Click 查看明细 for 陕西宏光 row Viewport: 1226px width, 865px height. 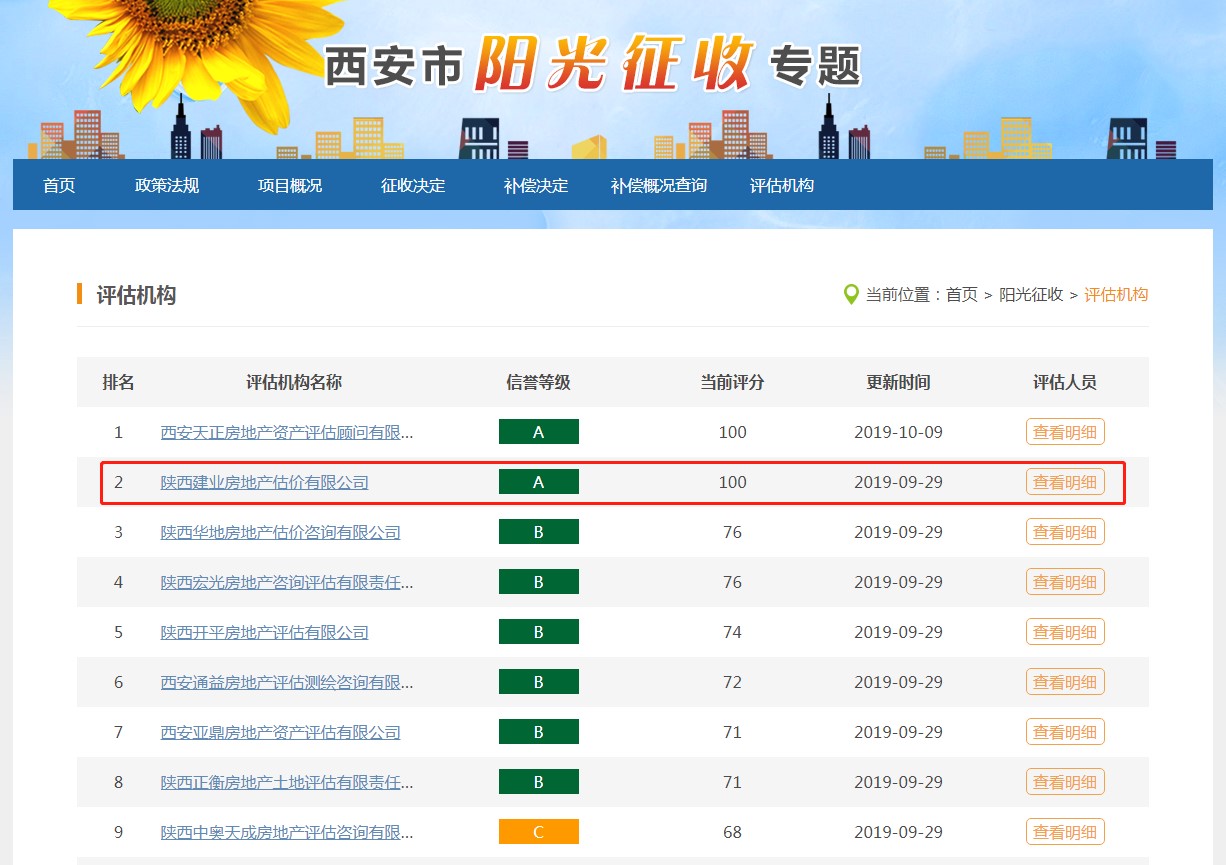[1065, 582]
